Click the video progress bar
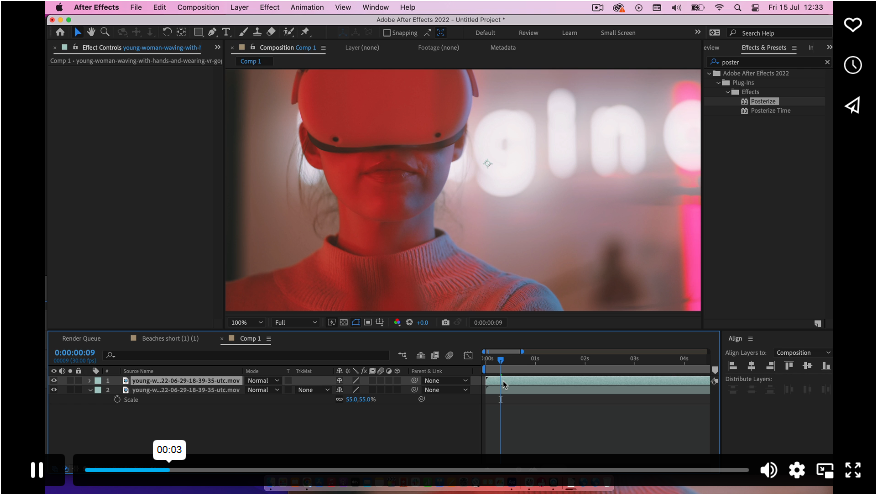 coord(416,470)
